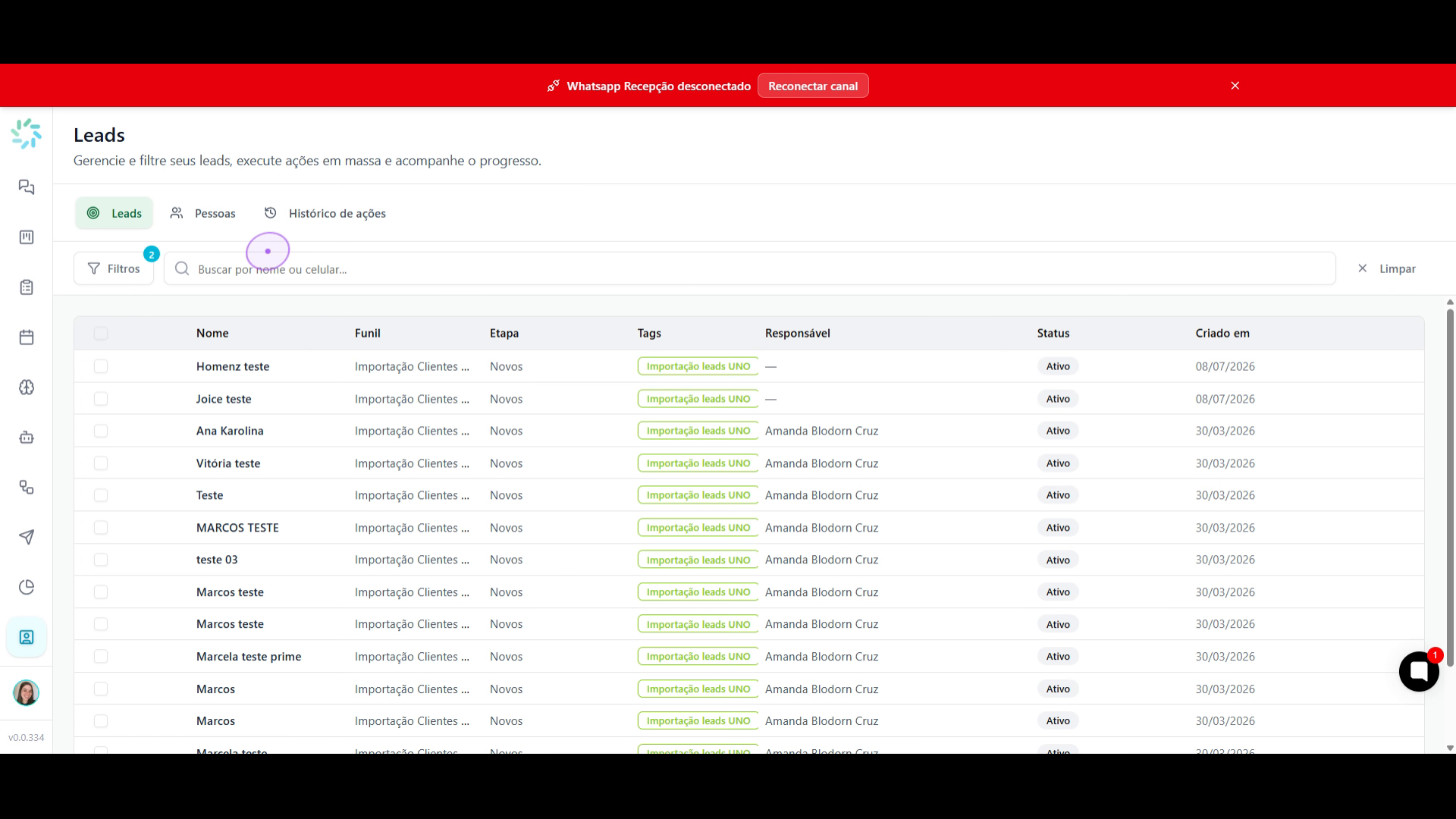Click the 08/07/2026 date on Homenz teste row
The image size is (1456, 819).
(x=1225, y=366)
